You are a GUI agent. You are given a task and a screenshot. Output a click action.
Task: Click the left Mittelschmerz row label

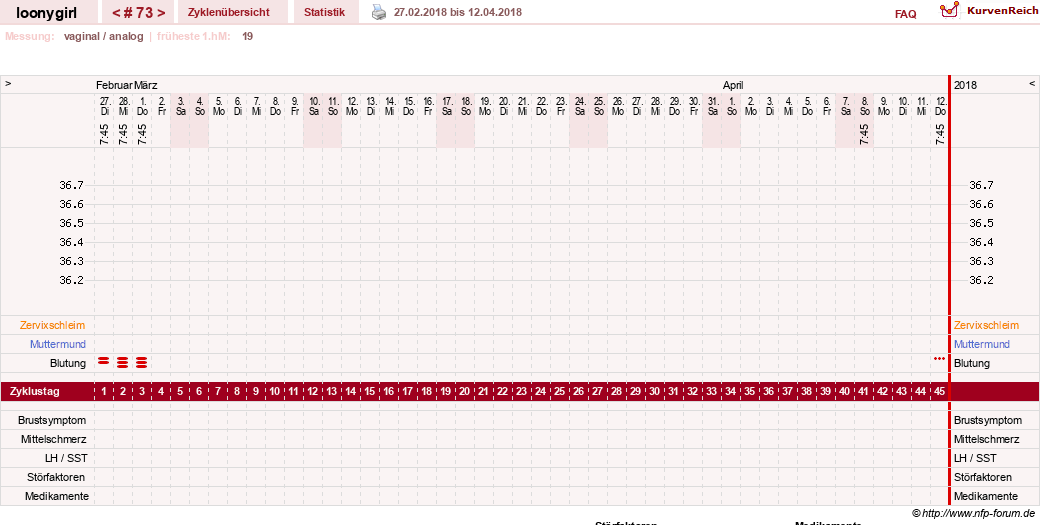pyautogui.click(x=54, y=439)
